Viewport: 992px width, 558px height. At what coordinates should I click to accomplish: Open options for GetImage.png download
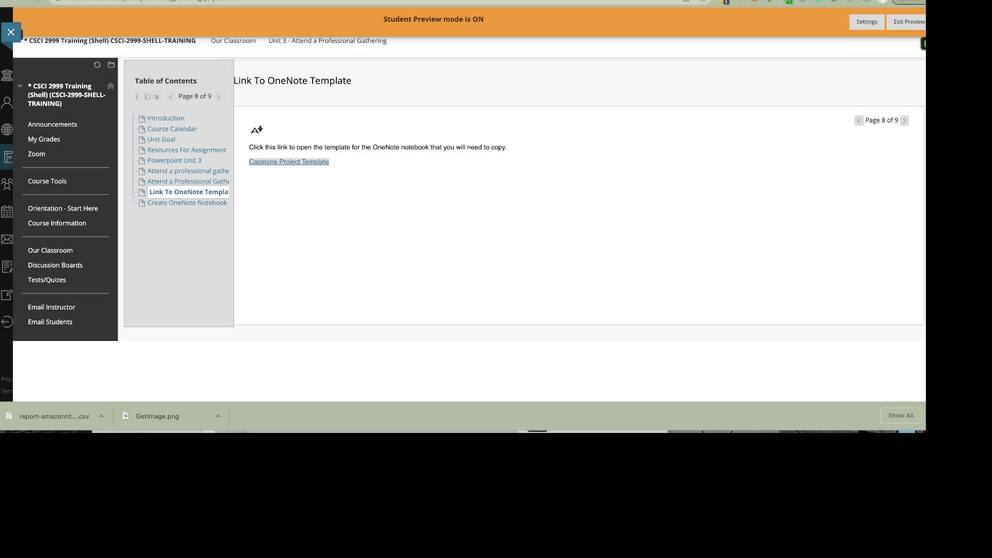click(x=217, y=416)
